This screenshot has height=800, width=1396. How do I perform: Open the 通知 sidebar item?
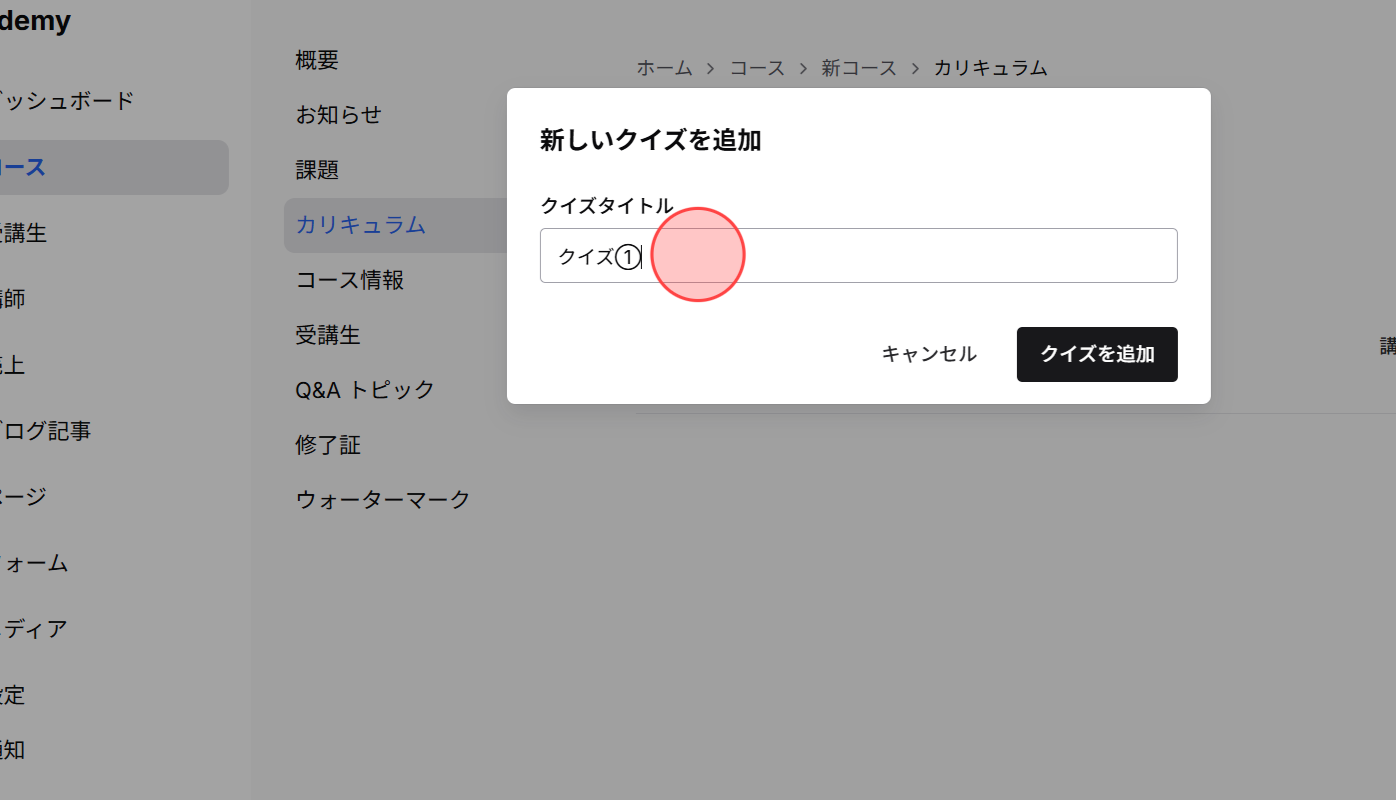tap(18, 750)
